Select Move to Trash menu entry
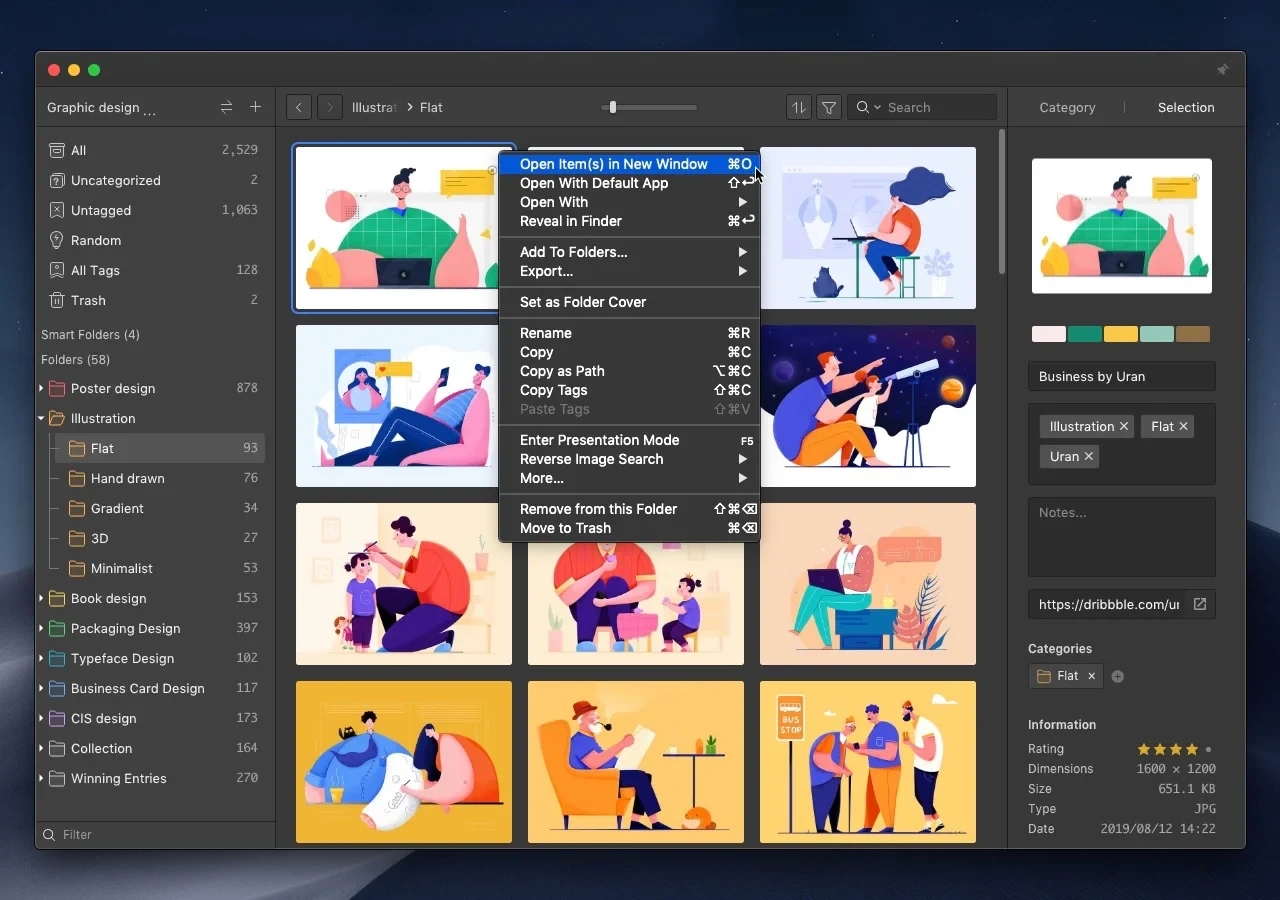The image size is (1280, 900). point(565,528)
